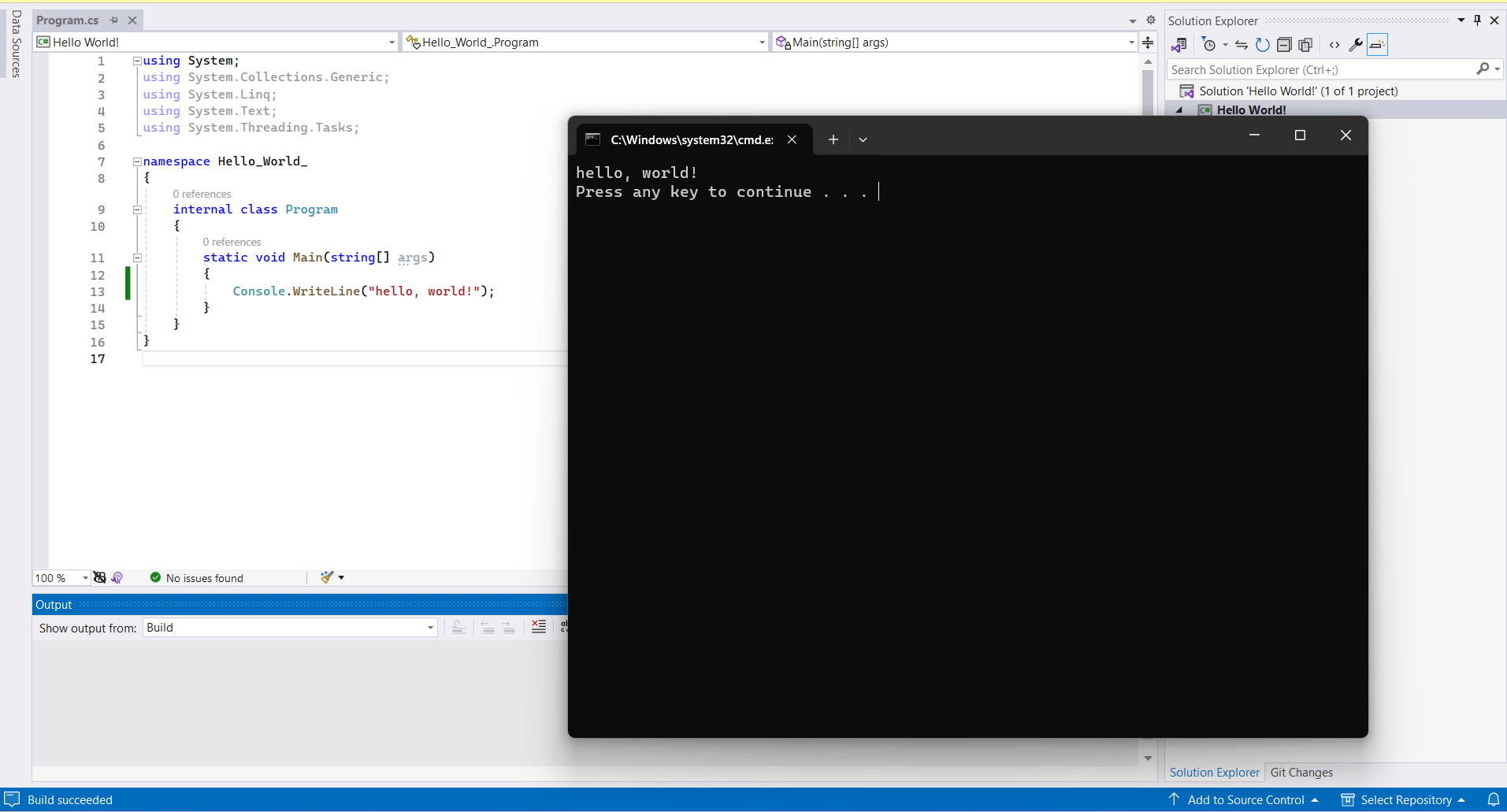The image size is (1507, 812).
Task: Toggle the Preview Selected Items button
Action: click(1377, 45)
